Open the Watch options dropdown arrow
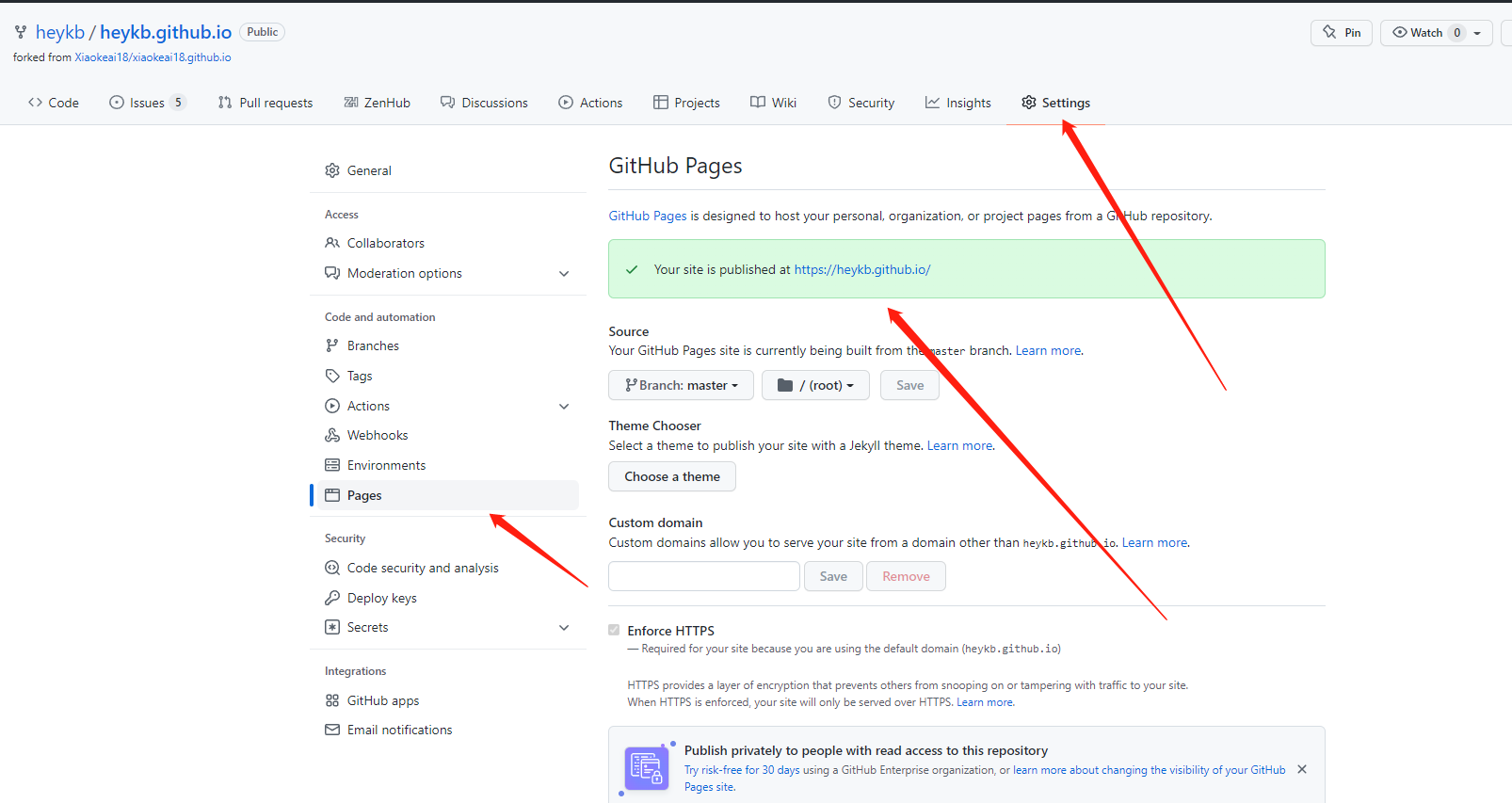Screen dimensions: 1512x803 point(1477,33)
